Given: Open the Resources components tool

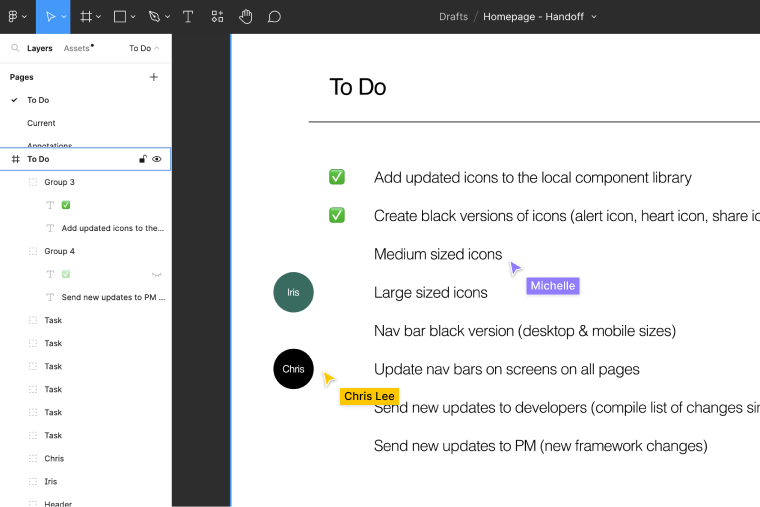Looking at the screenshot, I should click(217, 17).
